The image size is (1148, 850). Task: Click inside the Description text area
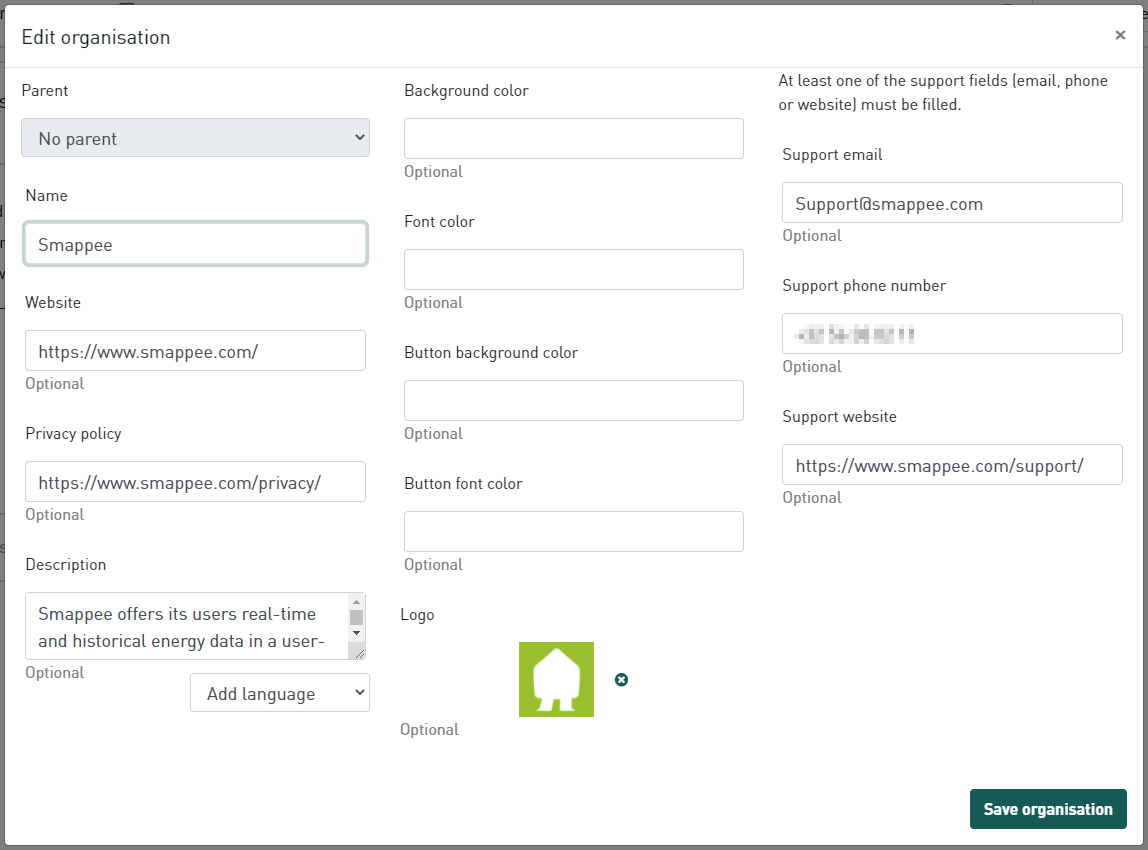187,626
